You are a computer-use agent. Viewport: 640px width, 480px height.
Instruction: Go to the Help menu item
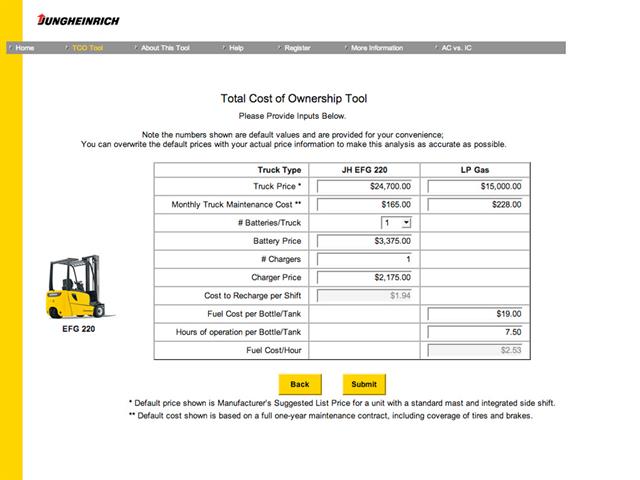tap(235, 48)
